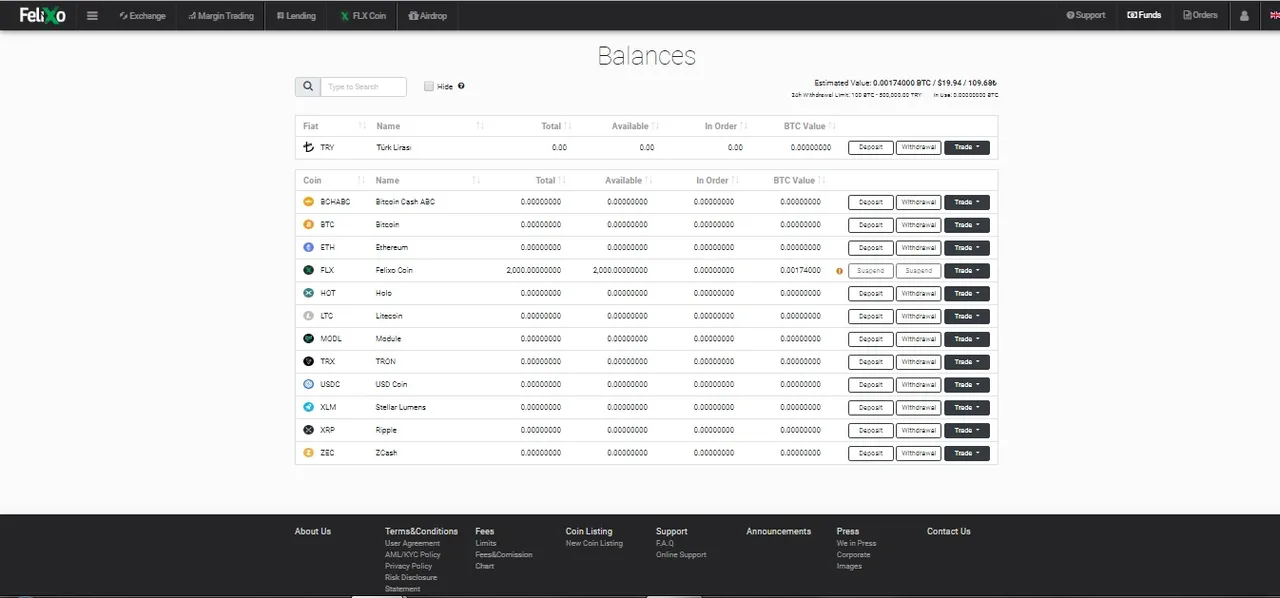Click the ETH coin icon
1280x598 pixels.
coord(308,247)
